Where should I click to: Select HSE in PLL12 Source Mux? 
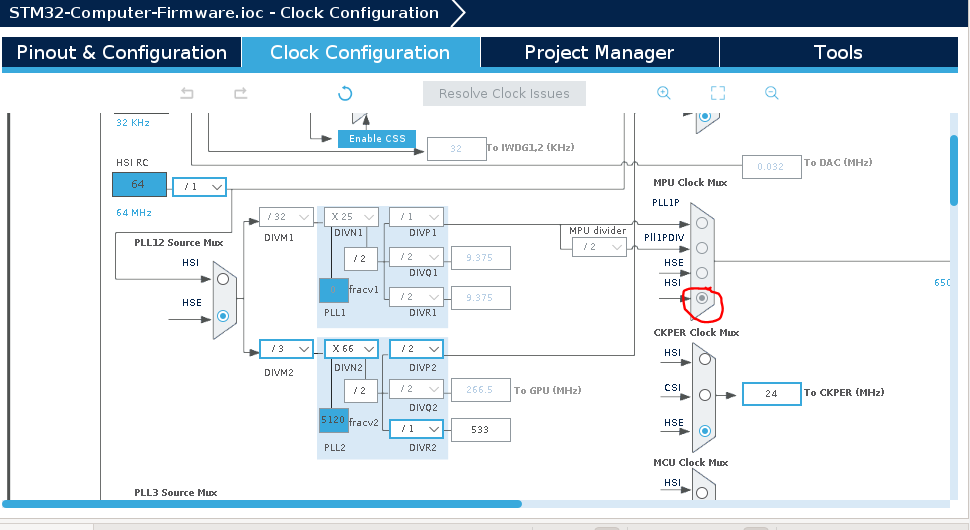[x=223, y=316]
